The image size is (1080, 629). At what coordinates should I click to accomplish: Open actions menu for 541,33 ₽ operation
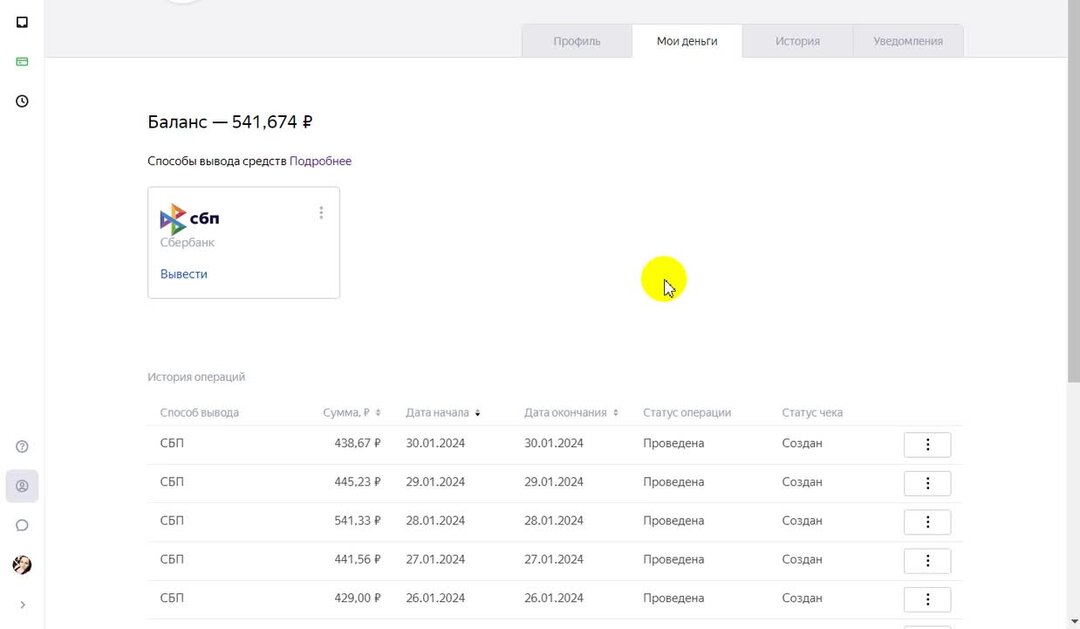pos(927,522)
